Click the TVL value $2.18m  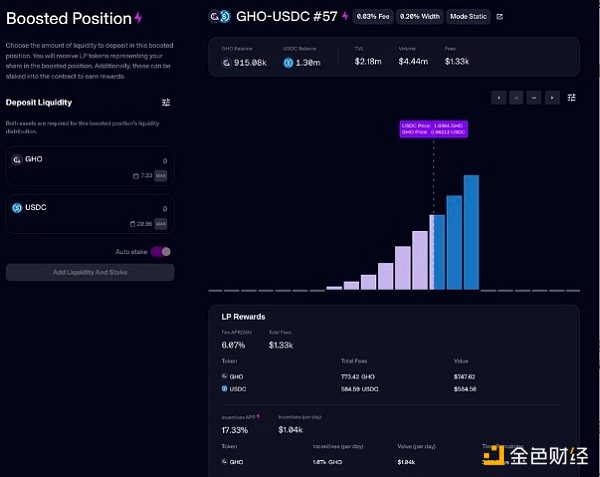click(368, 62)
